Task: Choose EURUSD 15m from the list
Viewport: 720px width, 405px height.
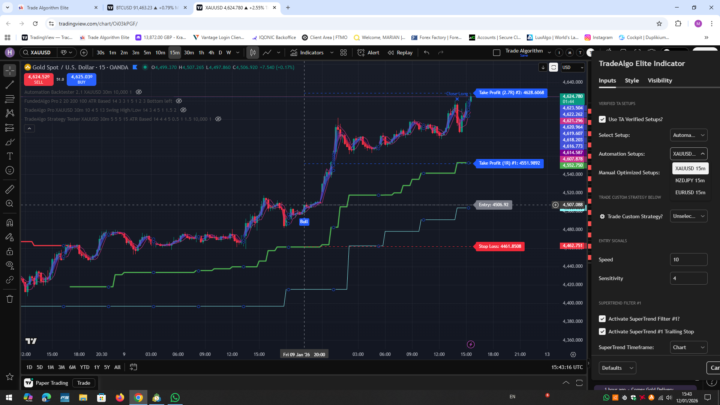Action: (690, 192)
